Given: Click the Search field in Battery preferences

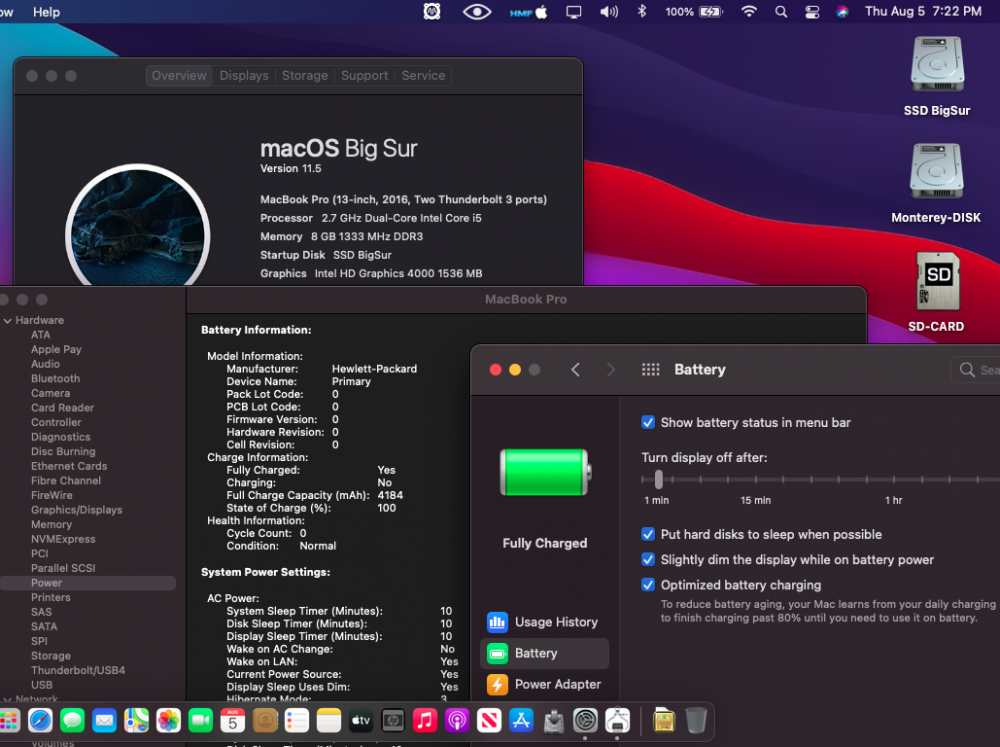Looking at the screenshot, I should click(976, 369).
